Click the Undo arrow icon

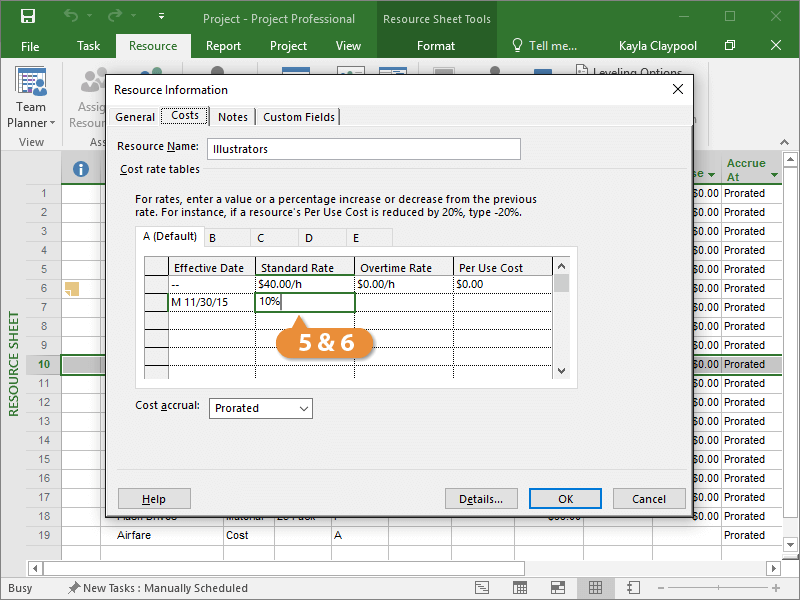point(70,17)
